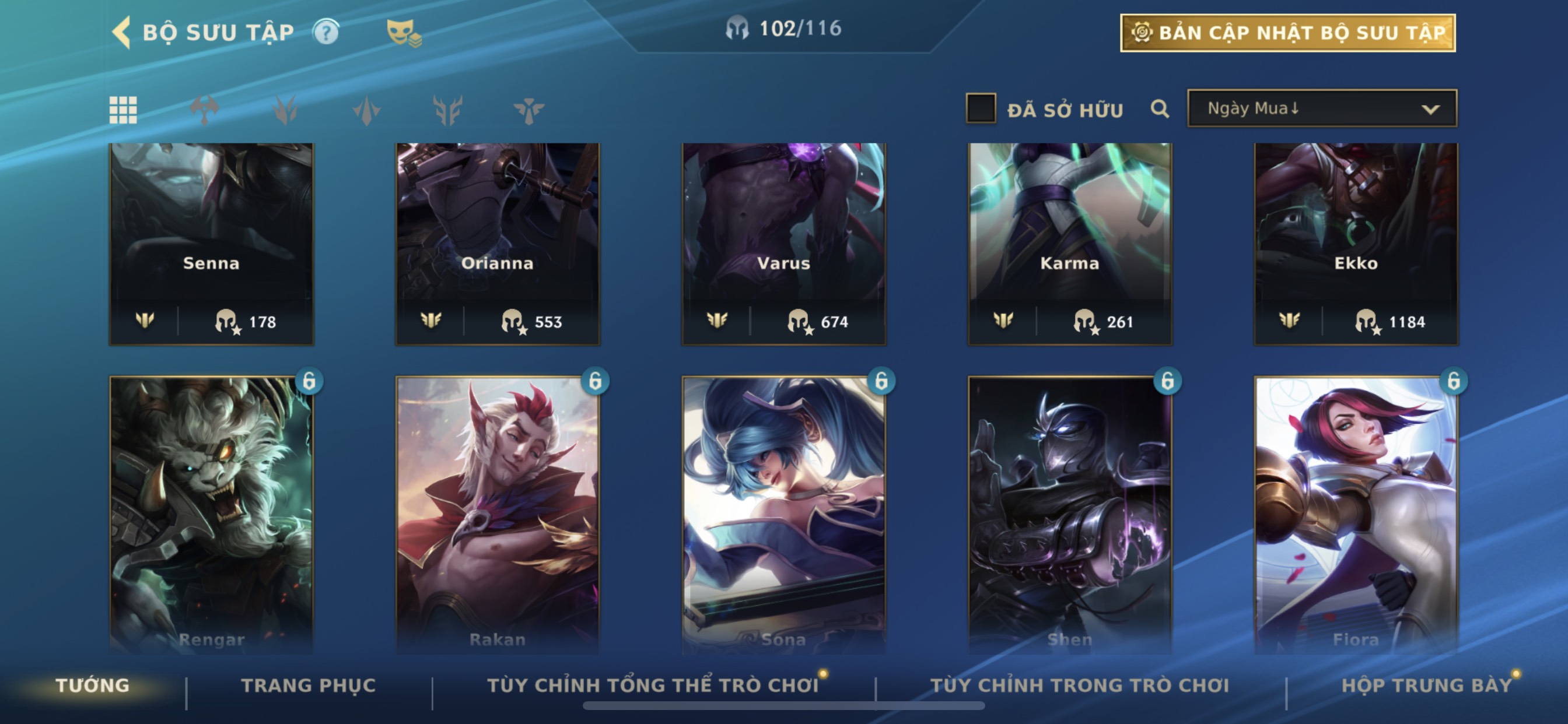Expand the Ngày Mua sort dropdown
Screen dimensions: 1568x724
point(1322,108)
